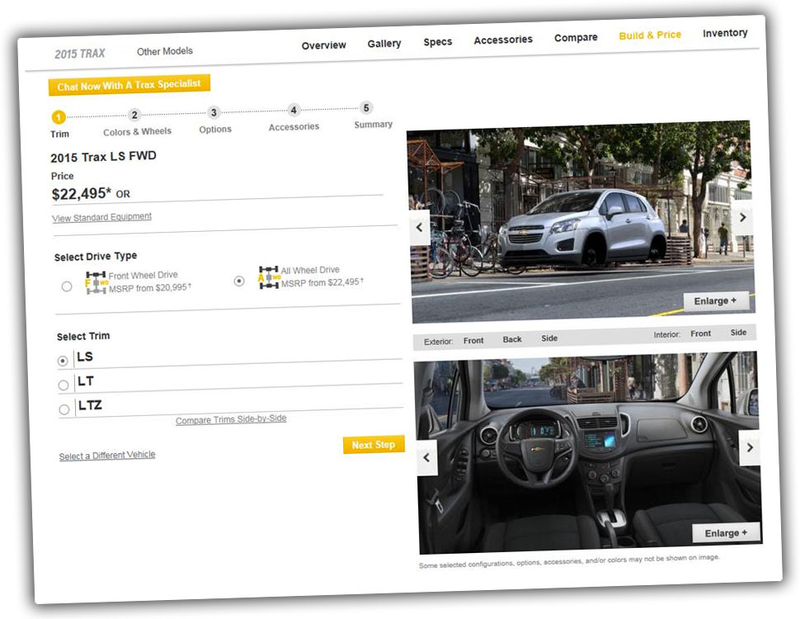
Task: Select the Front Wheel Drive radio button
Action: (67, 286)
